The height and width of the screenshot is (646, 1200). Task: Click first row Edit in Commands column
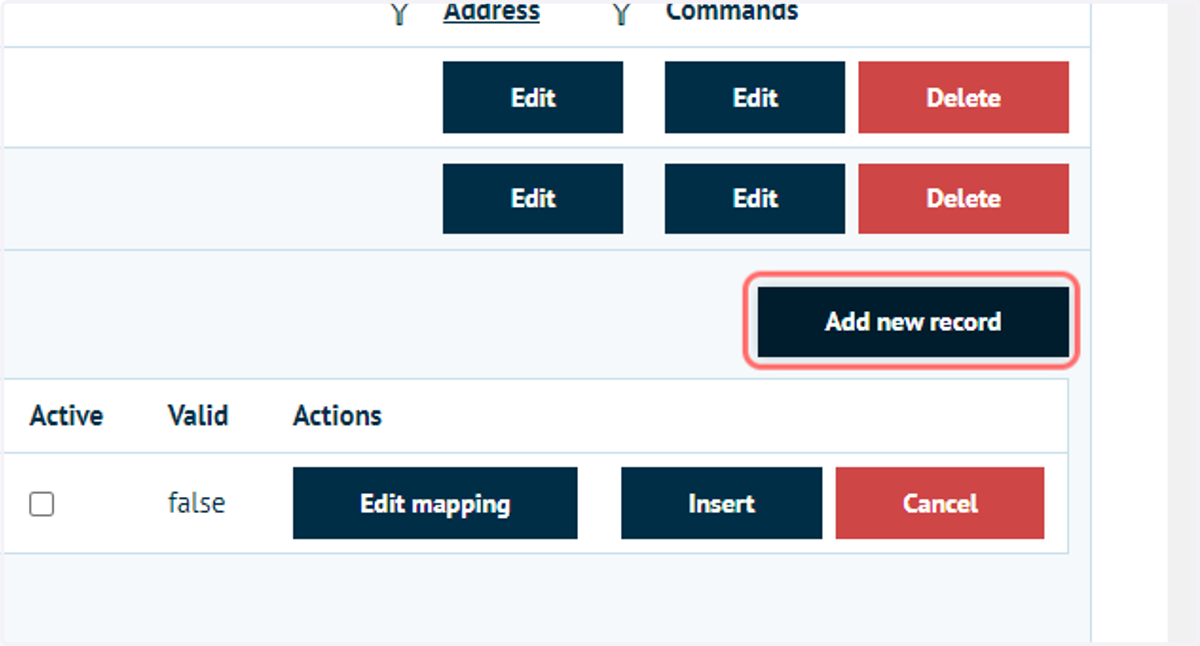[x=755, y=98]
